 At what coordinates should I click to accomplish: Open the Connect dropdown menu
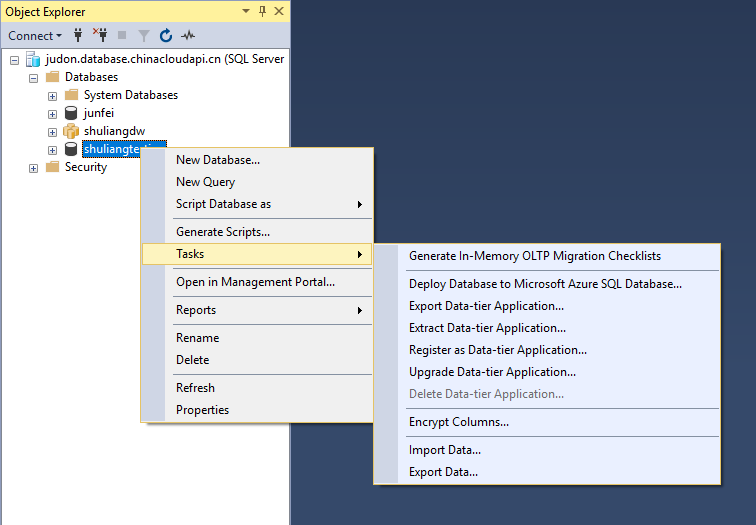pyautogui.click(x=35, y=35)
